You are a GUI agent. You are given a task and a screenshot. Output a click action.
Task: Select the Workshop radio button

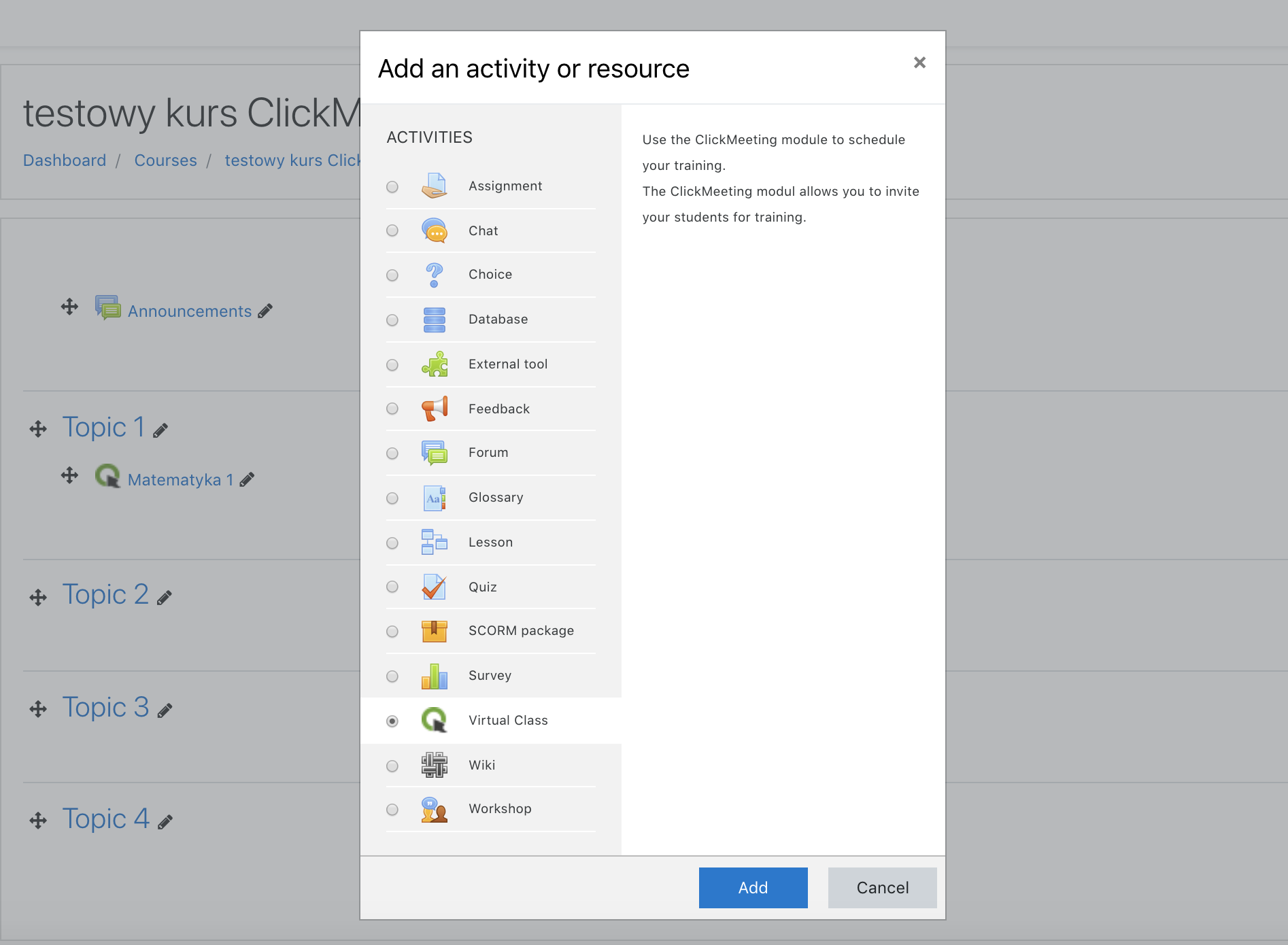pos(392,810)
